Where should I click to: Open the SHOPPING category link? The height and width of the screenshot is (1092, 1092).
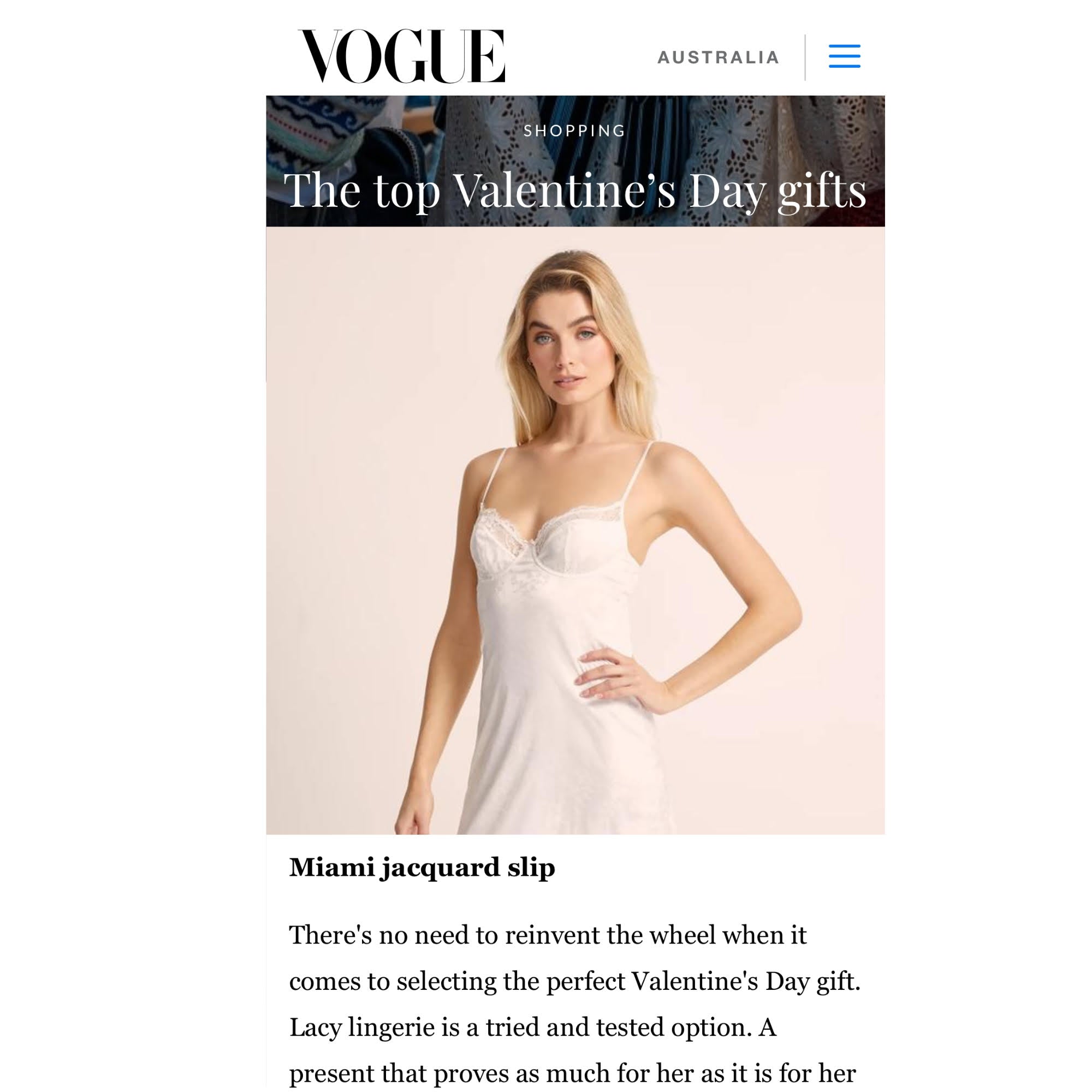tap(575, 130)
